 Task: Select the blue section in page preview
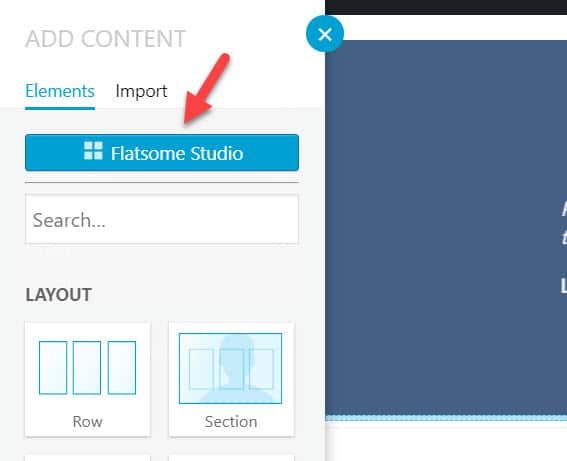click(446, 228)
